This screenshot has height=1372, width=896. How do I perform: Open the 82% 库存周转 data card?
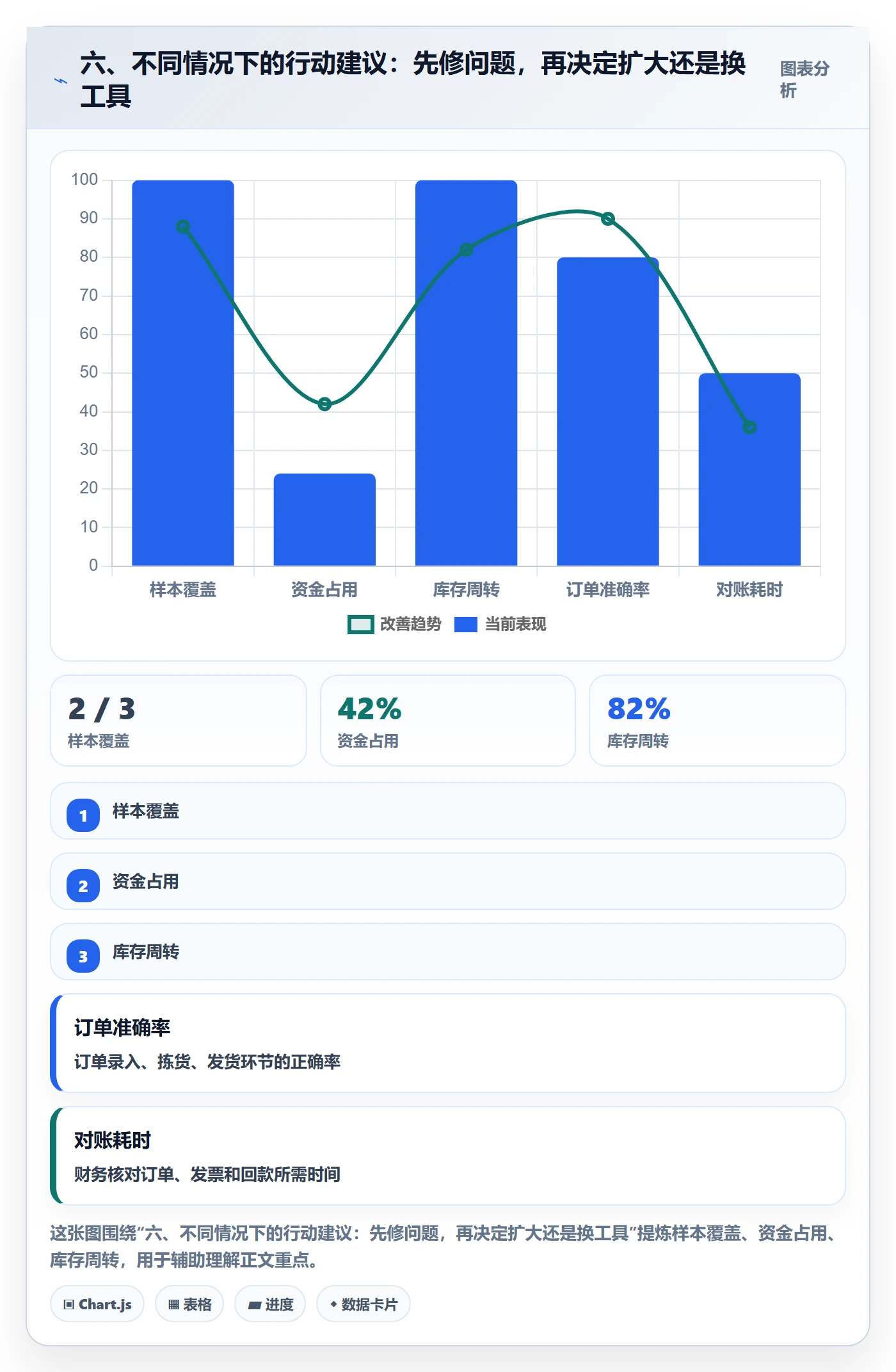click(717, 721)
